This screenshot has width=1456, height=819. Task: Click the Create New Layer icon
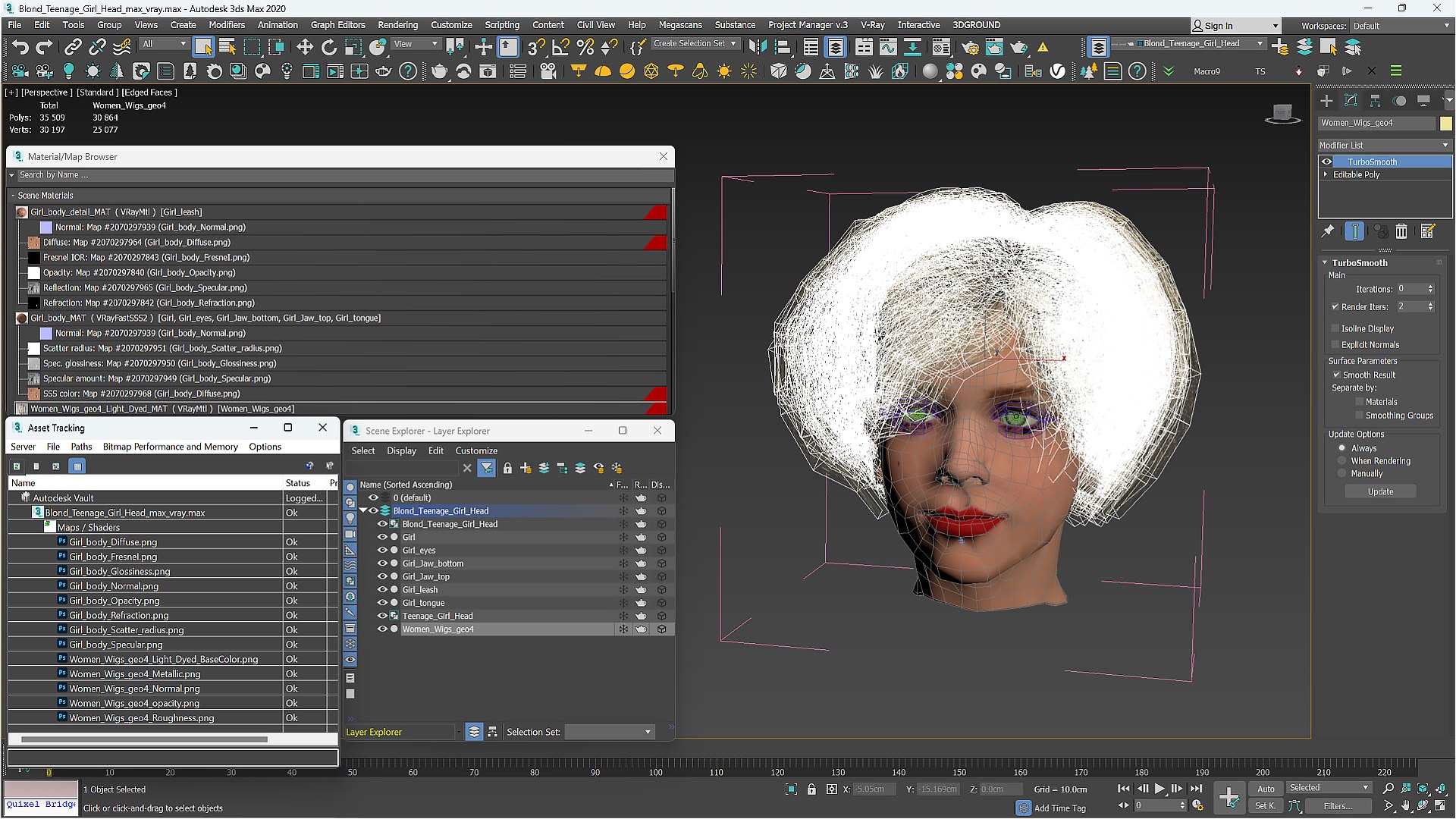pyautogui.click(x=526, y=468)
